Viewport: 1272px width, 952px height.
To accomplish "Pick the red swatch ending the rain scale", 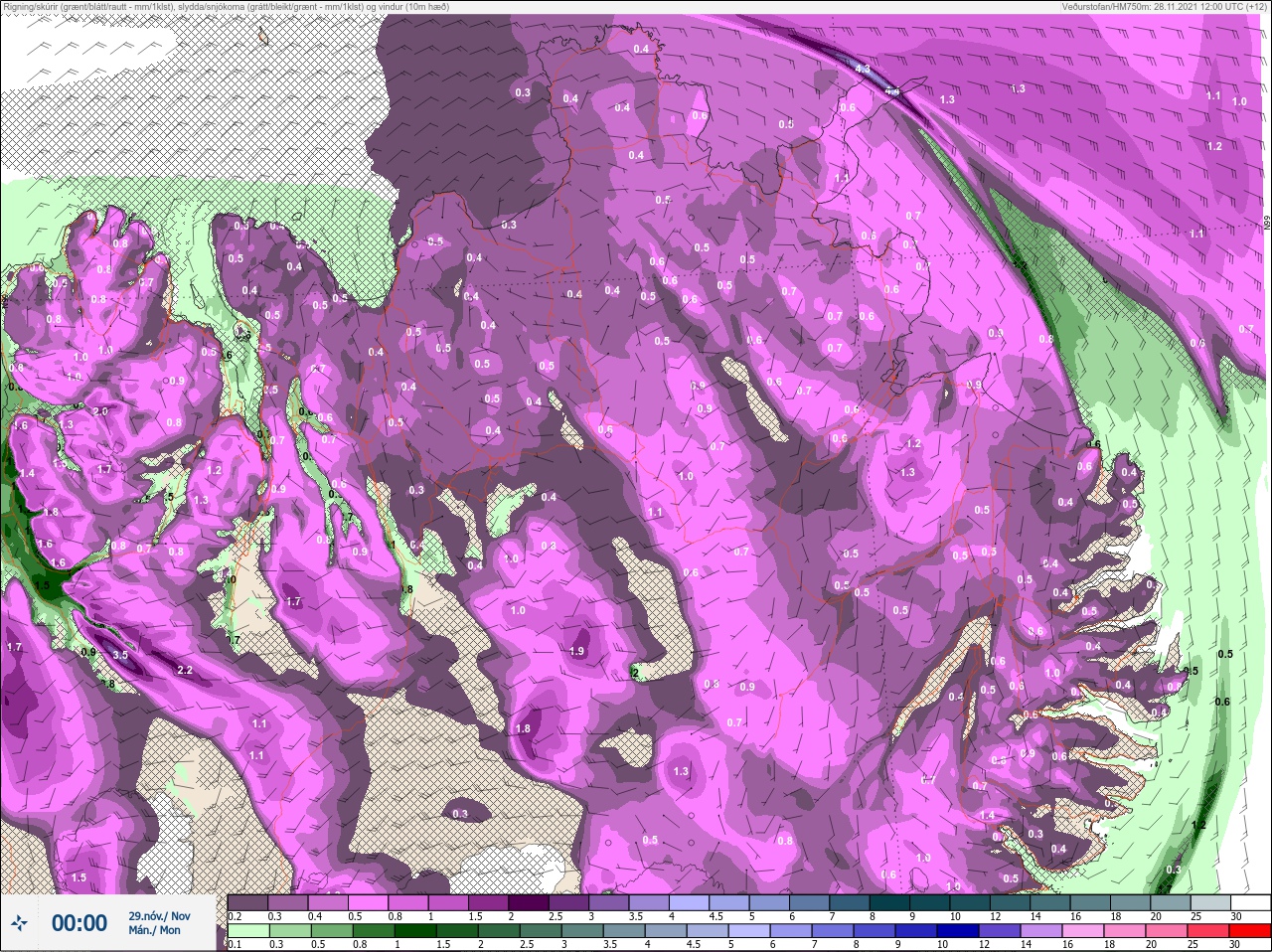I will 1249,932.
